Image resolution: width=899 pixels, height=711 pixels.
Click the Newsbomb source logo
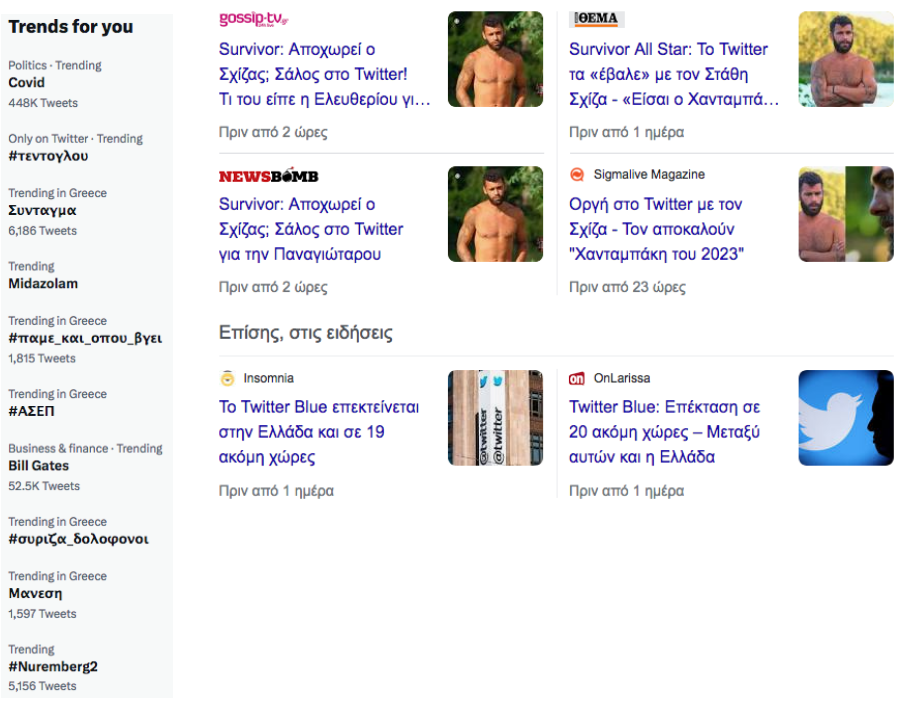(x=268, y=177)
